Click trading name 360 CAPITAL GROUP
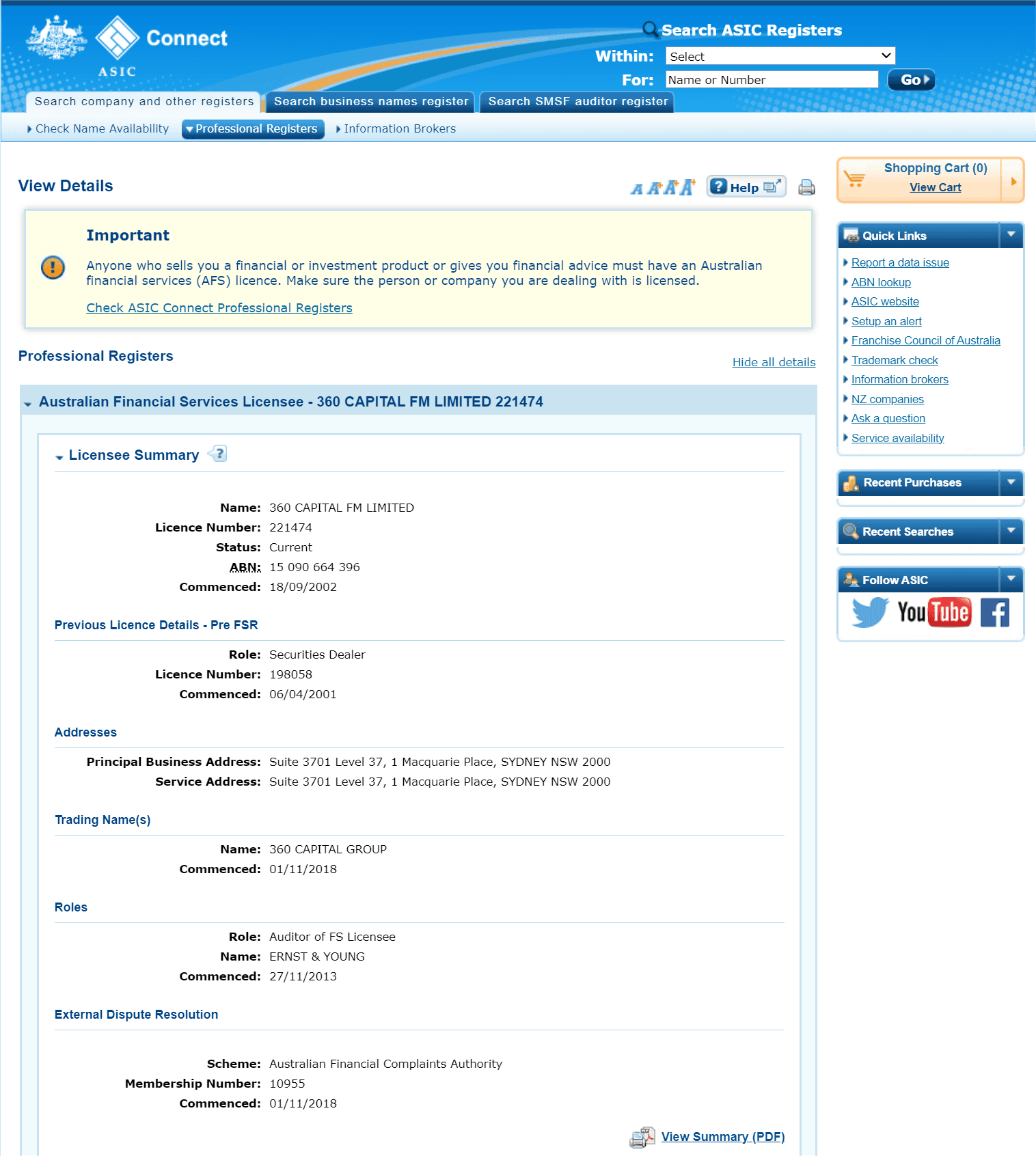This screenshot has height=1156, width=1036. [328, 849]
